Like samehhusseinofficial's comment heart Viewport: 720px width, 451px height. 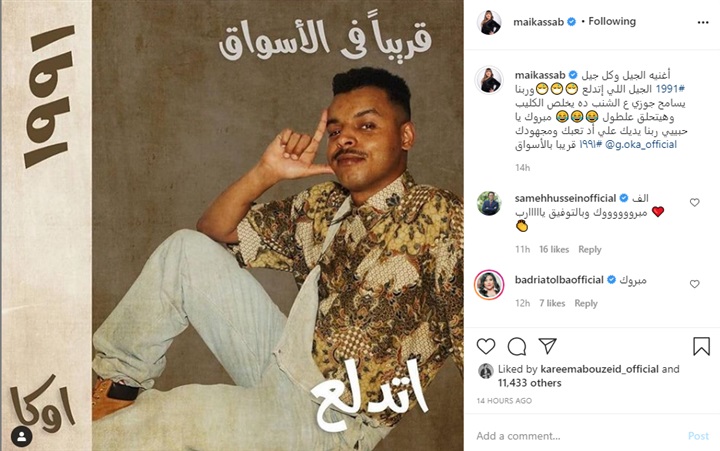[695, 202]
